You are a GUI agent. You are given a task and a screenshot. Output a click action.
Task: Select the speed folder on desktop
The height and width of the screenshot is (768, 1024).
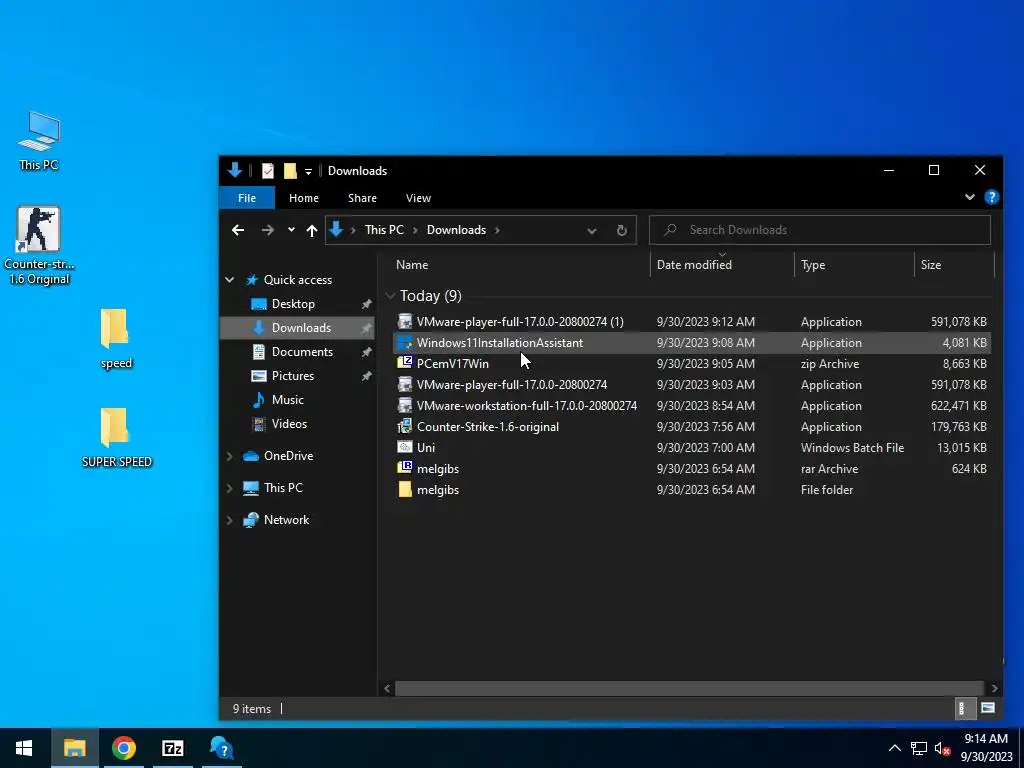(116, 338)
